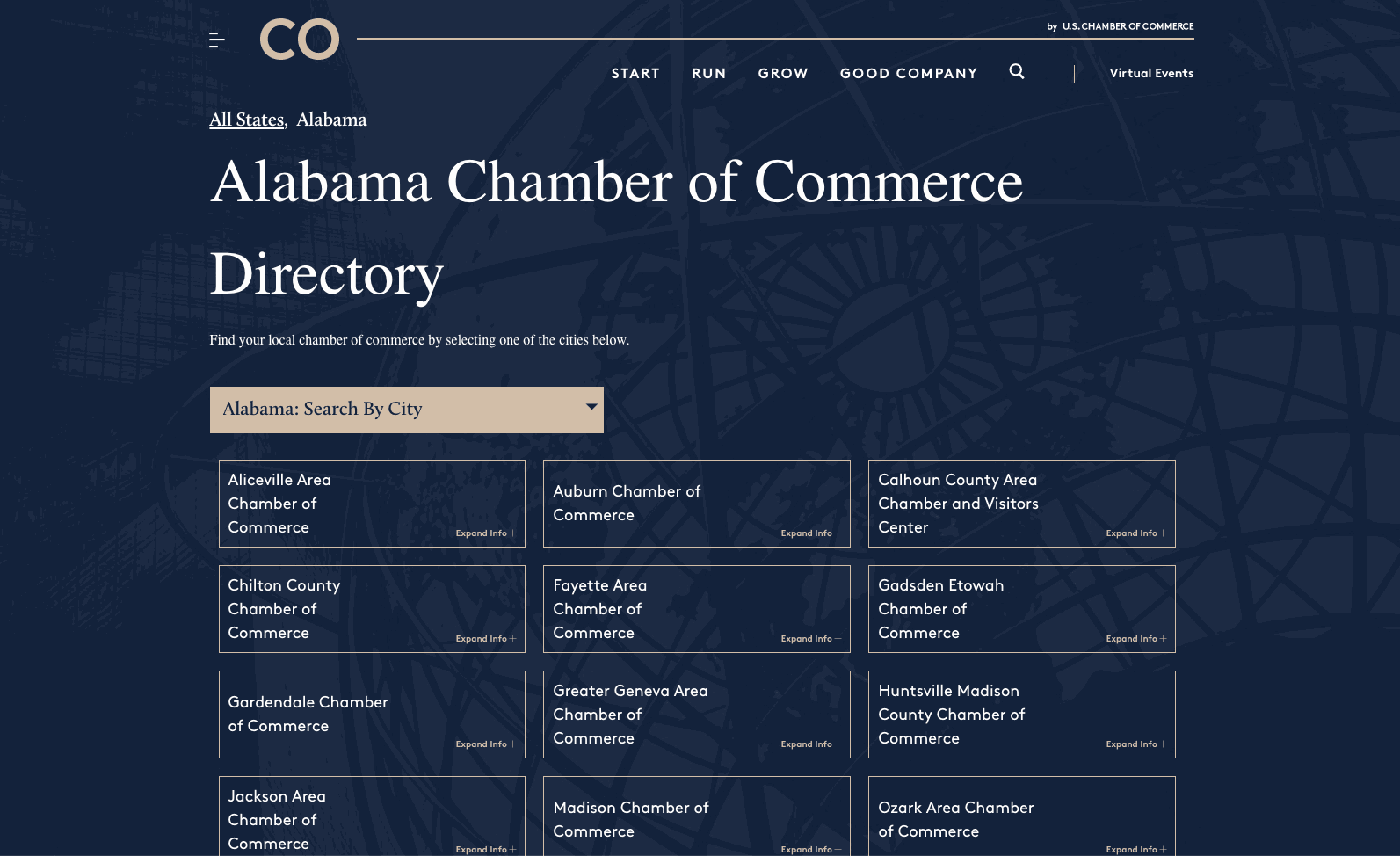Expand info for Gardendale Chamber

click(x=486, y=744)
